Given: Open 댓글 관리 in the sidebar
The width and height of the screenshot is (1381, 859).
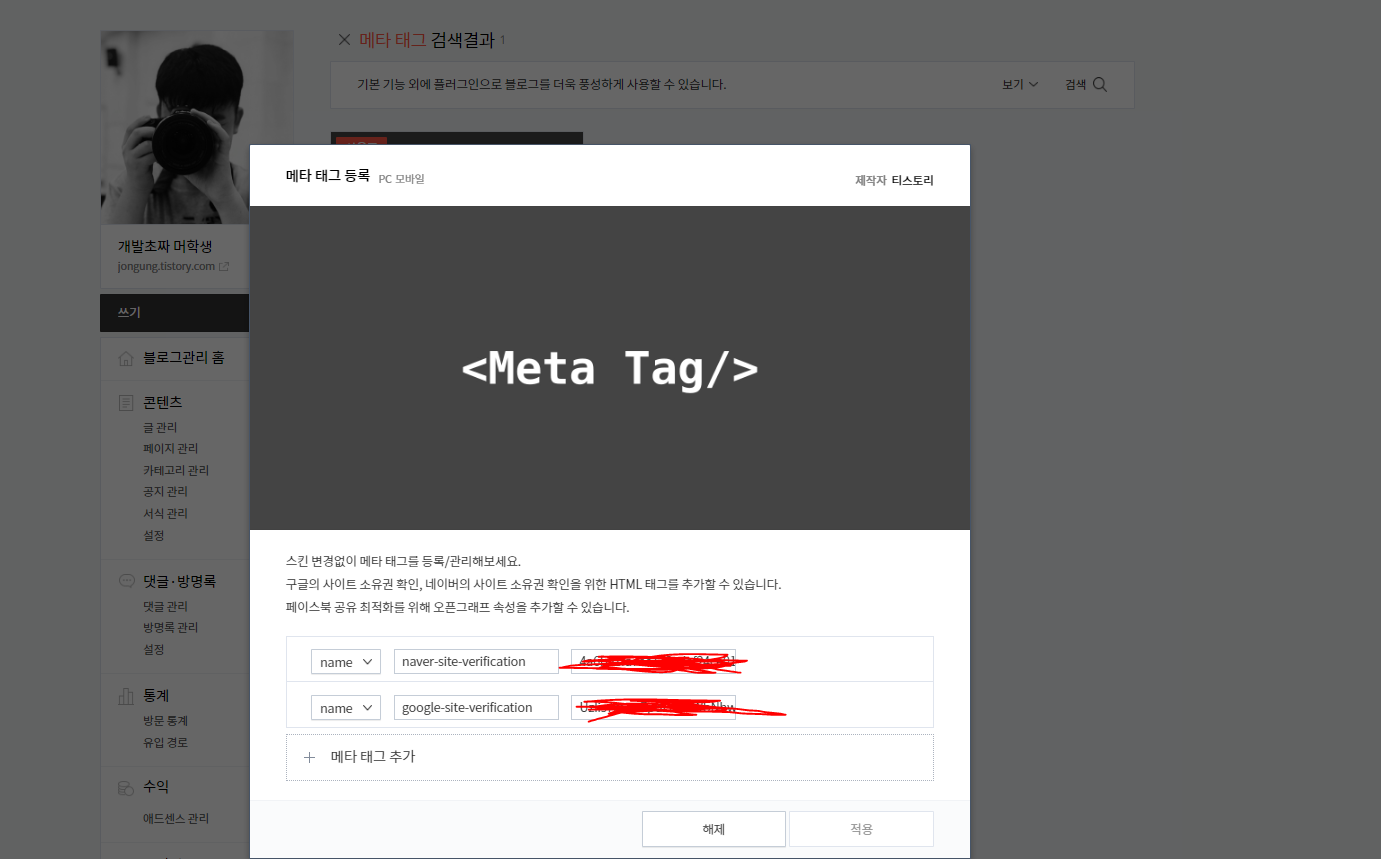Looking at the screenshot, I should pos(165,606).
